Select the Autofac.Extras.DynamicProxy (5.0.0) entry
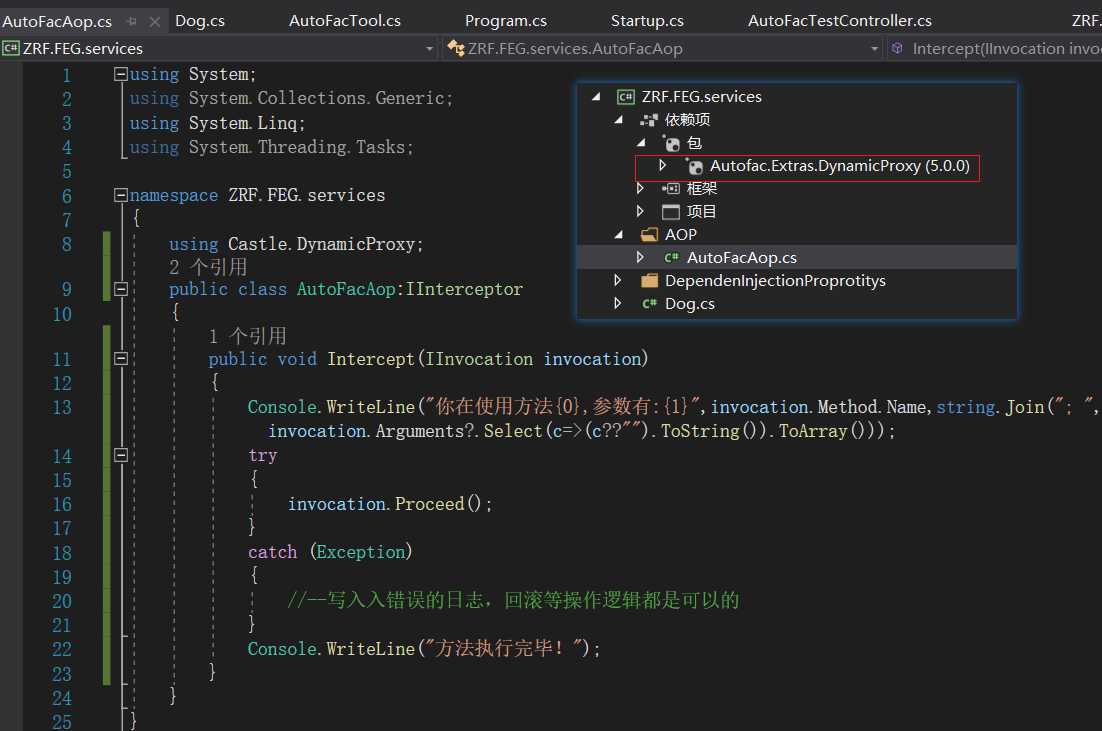This screenshot has height=731, width=1102. pos(839,166)
